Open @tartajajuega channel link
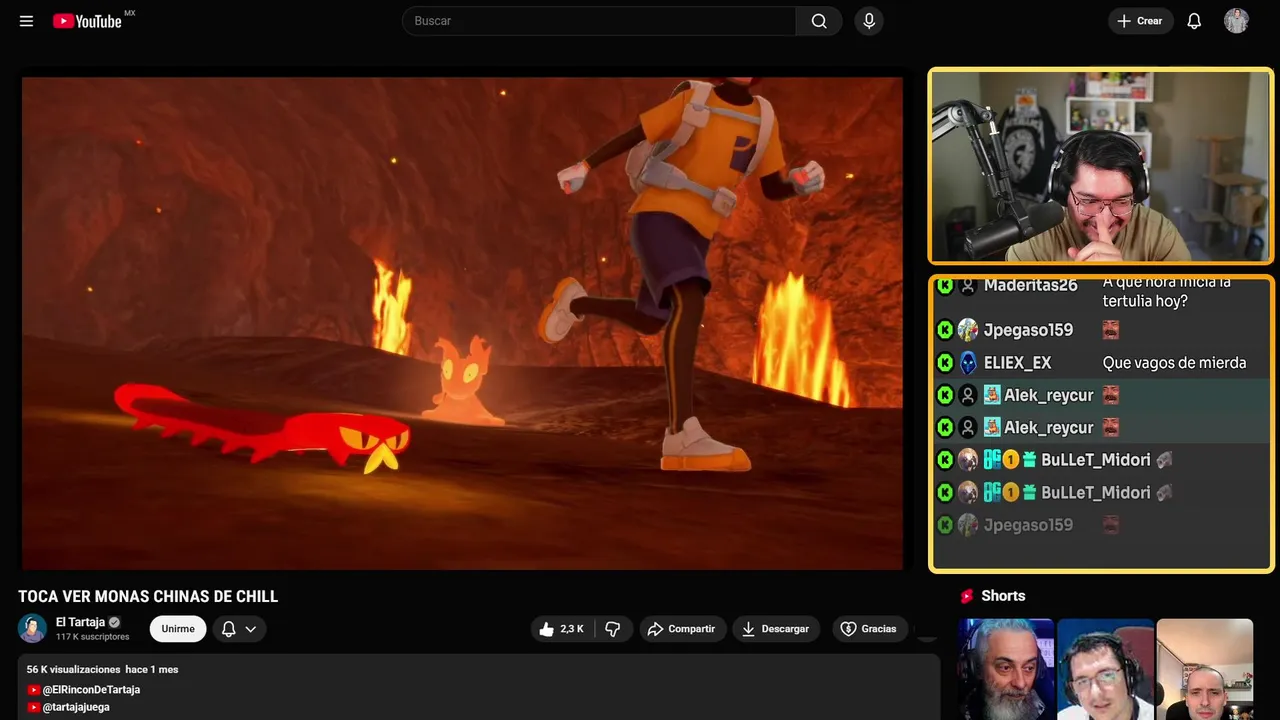 pos(76,707)
